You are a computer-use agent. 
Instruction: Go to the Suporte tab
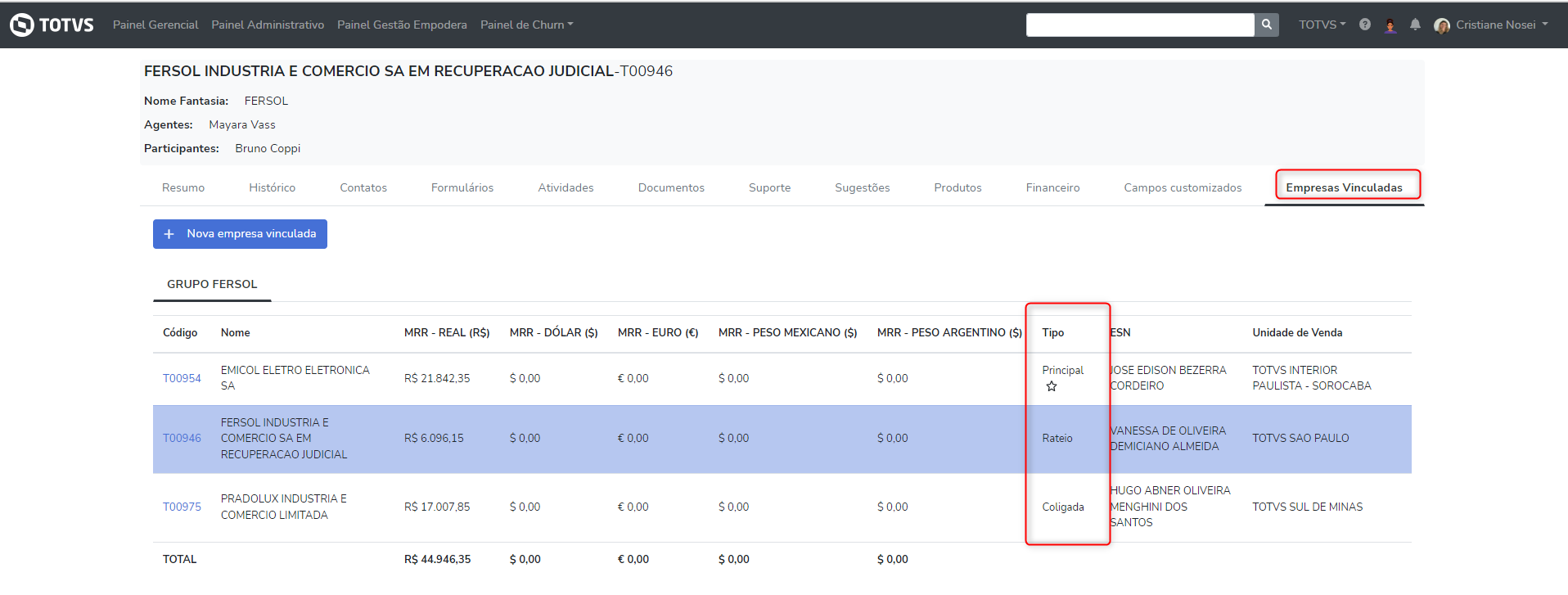click(770, 187)
